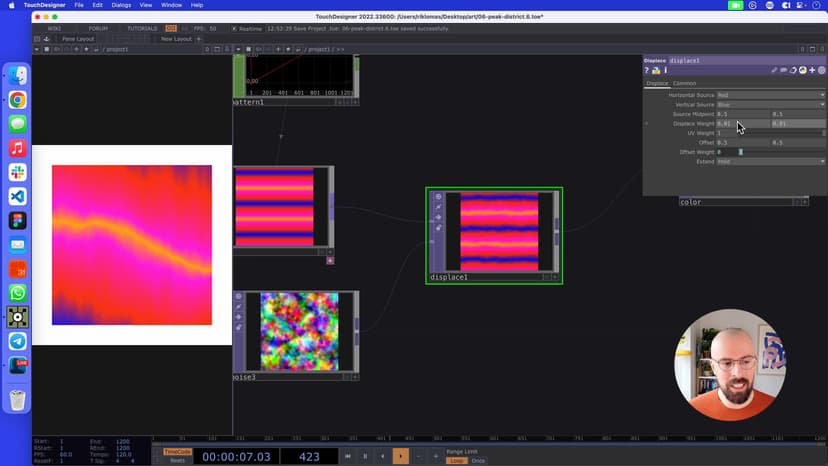828x466 pixels.
Task: Open the Dialogs menu
Action: coord(121,5)
